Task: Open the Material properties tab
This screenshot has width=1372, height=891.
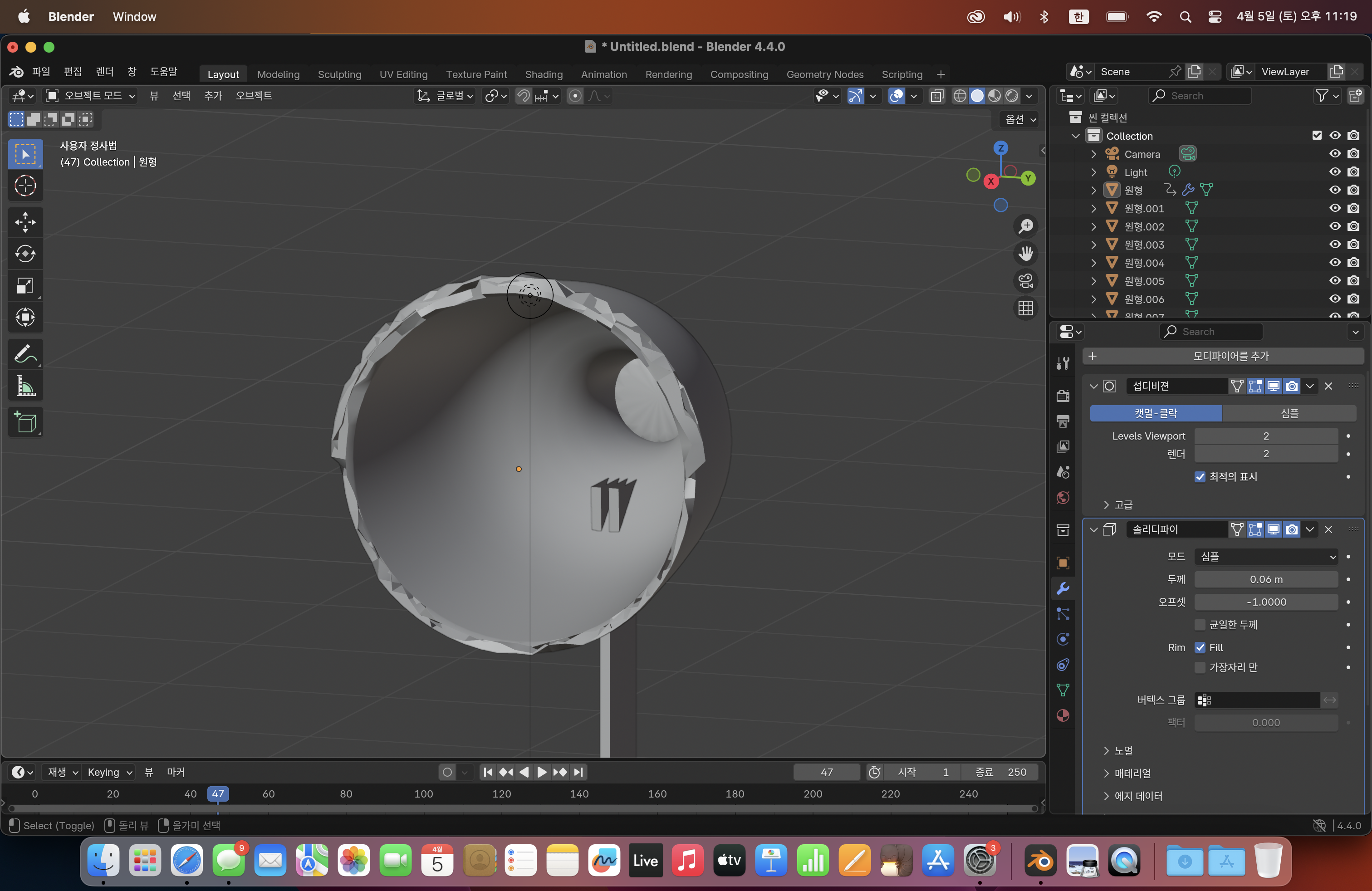Action: click(x=1063, y=715)
